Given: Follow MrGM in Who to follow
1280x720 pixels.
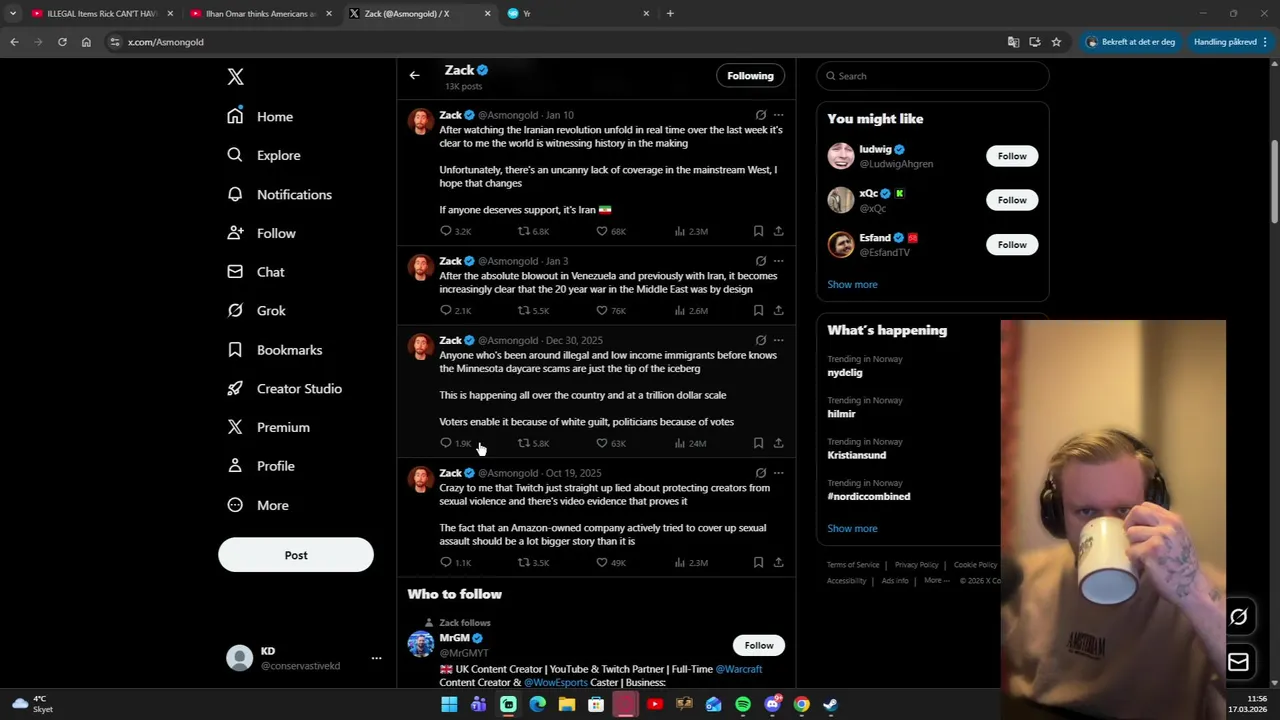Looking at the screenshot, I should coord(759,645).
